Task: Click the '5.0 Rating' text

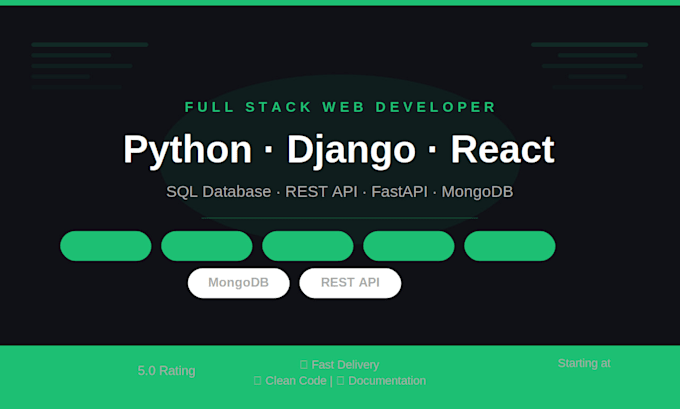Action: [167, 371]
